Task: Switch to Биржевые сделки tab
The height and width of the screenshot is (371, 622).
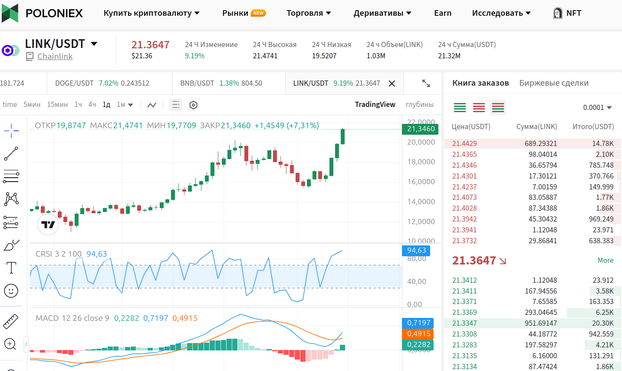Action: [554, 83]
